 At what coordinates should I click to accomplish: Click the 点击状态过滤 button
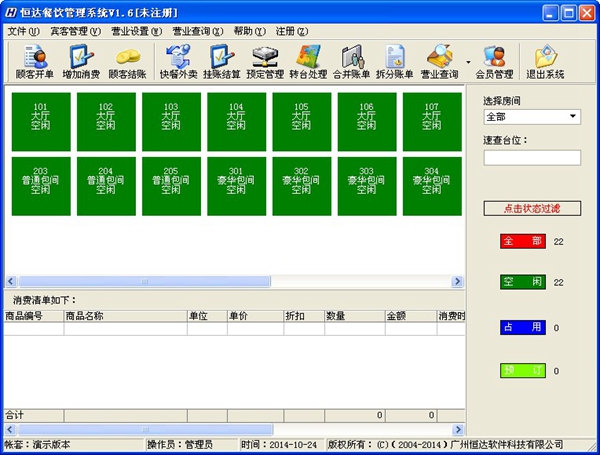532,208
